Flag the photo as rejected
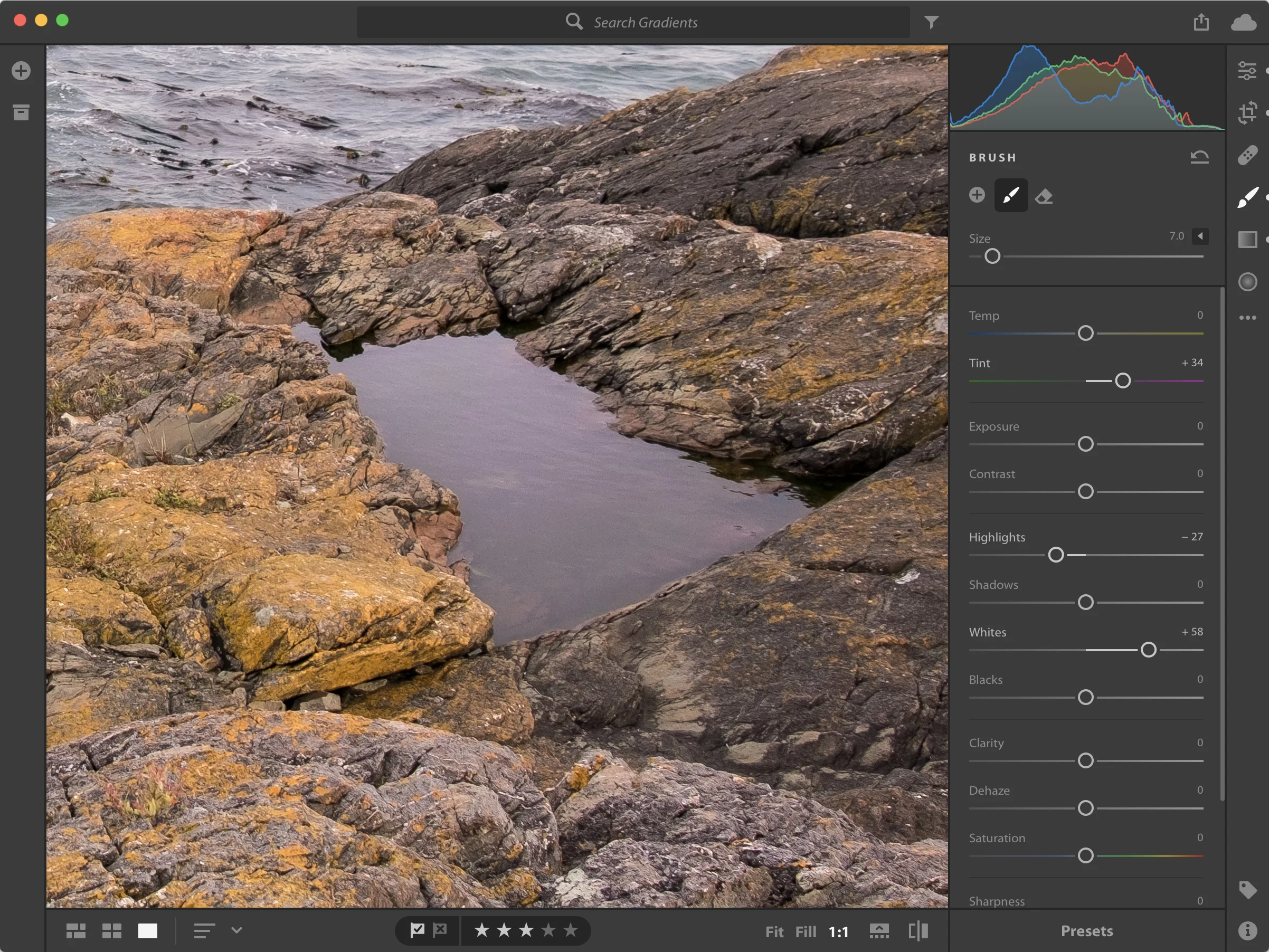 point(440,930)
